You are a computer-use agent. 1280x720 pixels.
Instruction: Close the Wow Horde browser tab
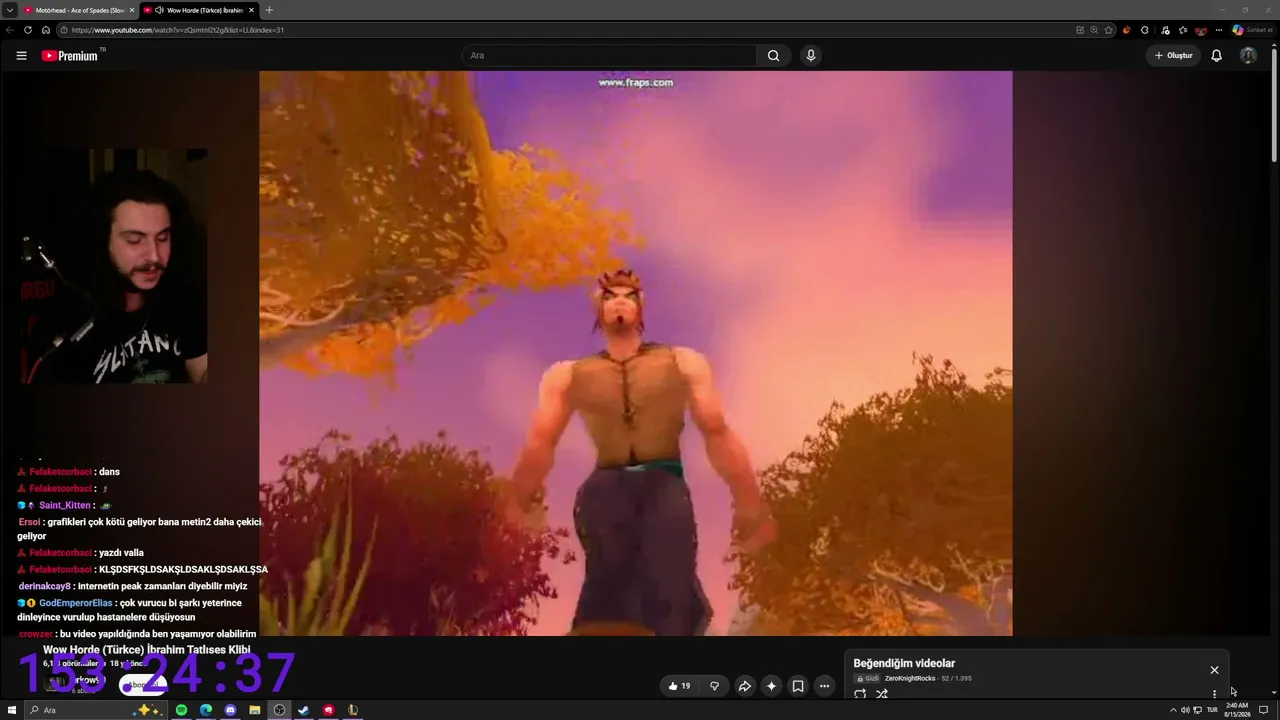click(x=251, y=10)
